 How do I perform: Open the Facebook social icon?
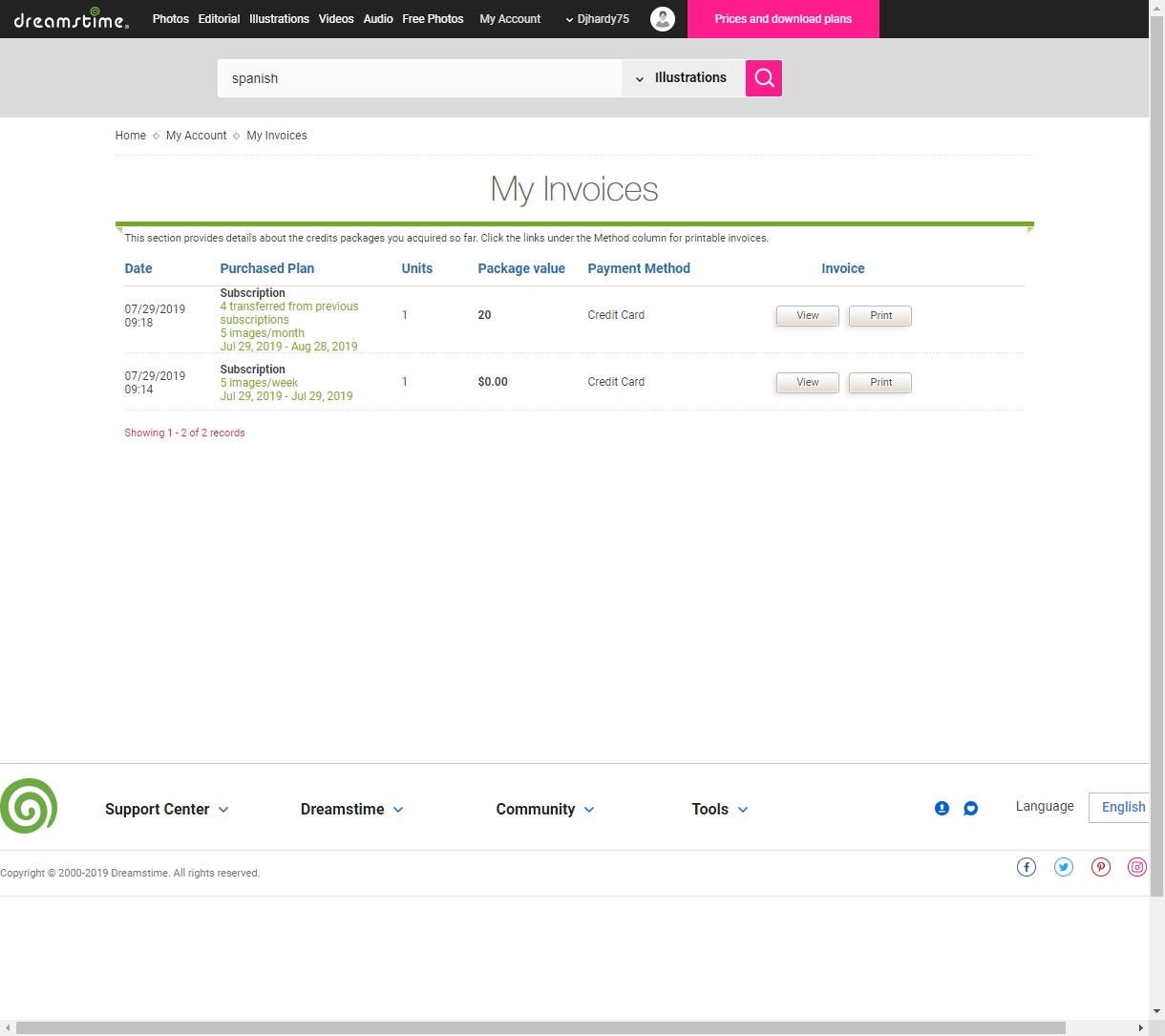click(1027, 867)
